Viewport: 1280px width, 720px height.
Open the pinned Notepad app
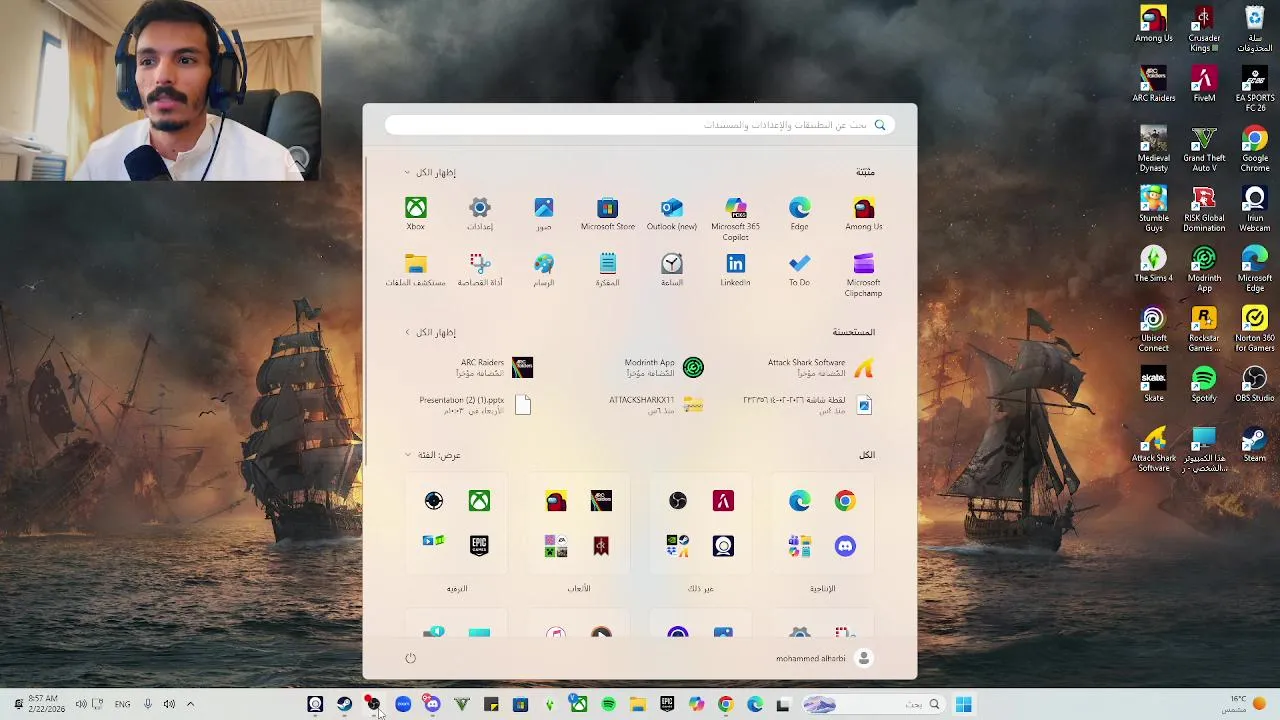coord(608,269)
